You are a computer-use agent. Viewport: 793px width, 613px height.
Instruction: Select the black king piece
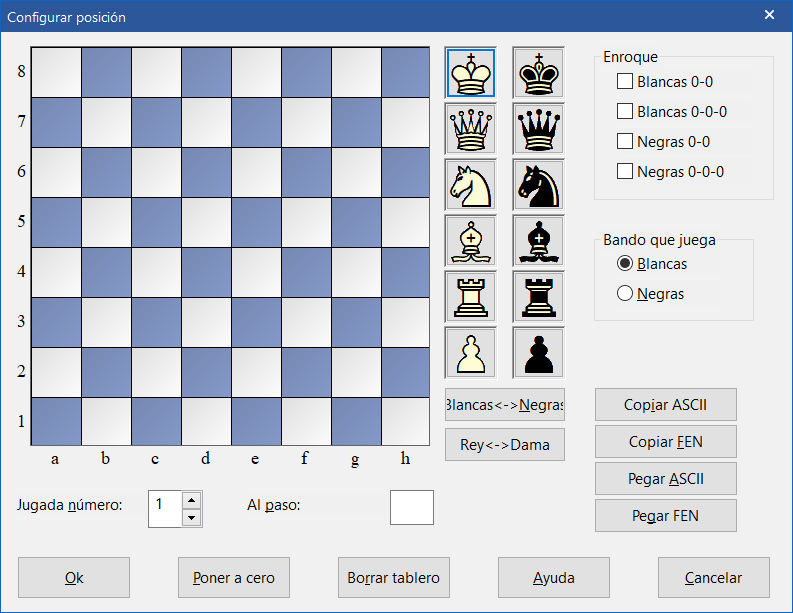tap(538, 73)
